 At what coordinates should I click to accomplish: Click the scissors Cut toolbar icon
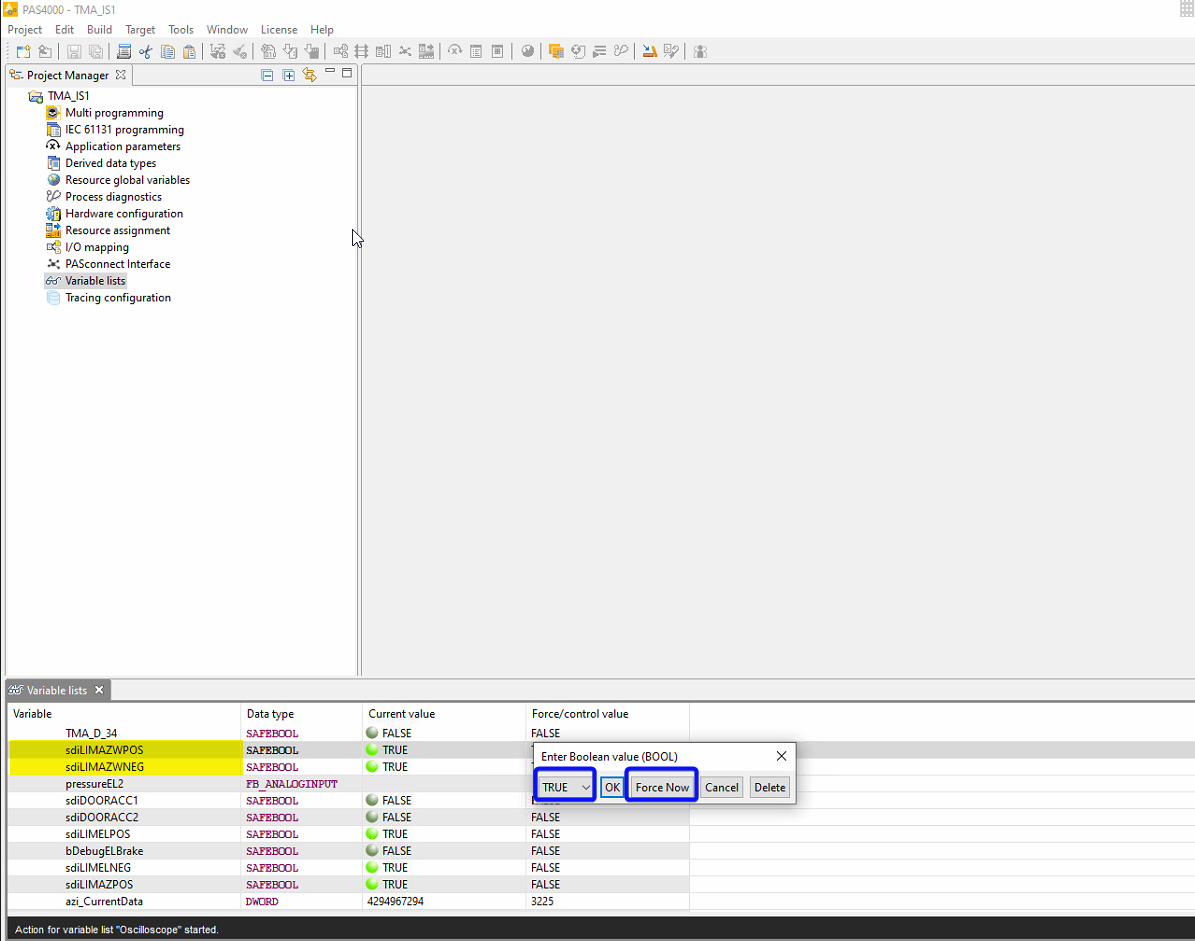tap(146, 52)
